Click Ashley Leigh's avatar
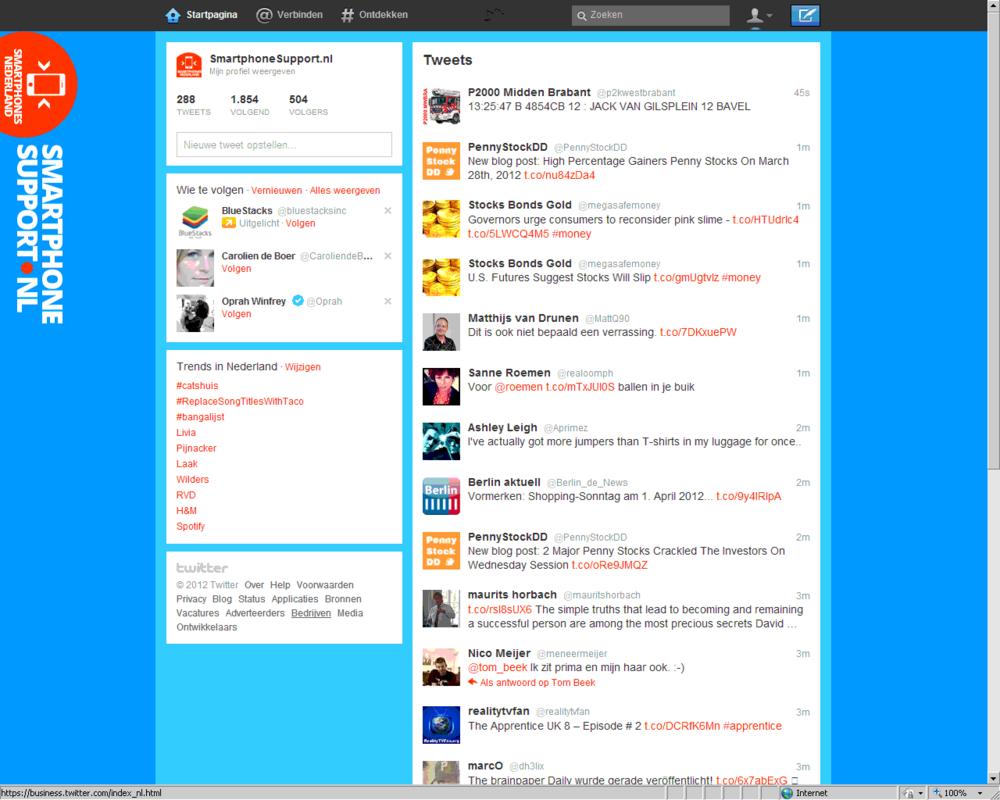 pyautogui.click(x=441, y=441)
